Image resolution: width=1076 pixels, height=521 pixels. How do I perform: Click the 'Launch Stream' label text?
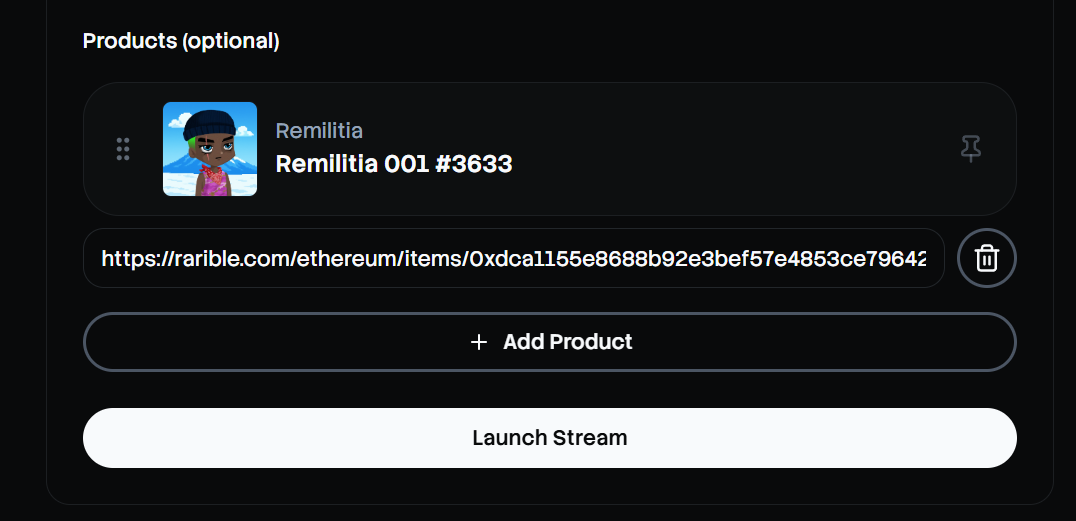tap(549, 438)
